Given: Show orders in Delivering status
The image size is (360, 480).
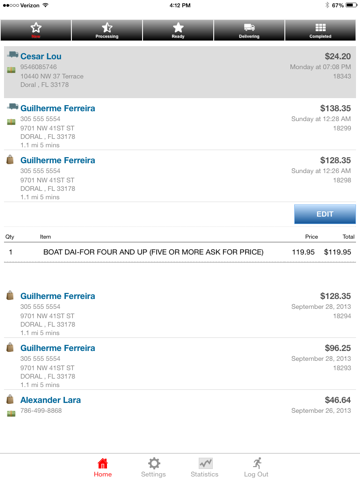Looking at the screenshot, I should [x=249, y=30].
